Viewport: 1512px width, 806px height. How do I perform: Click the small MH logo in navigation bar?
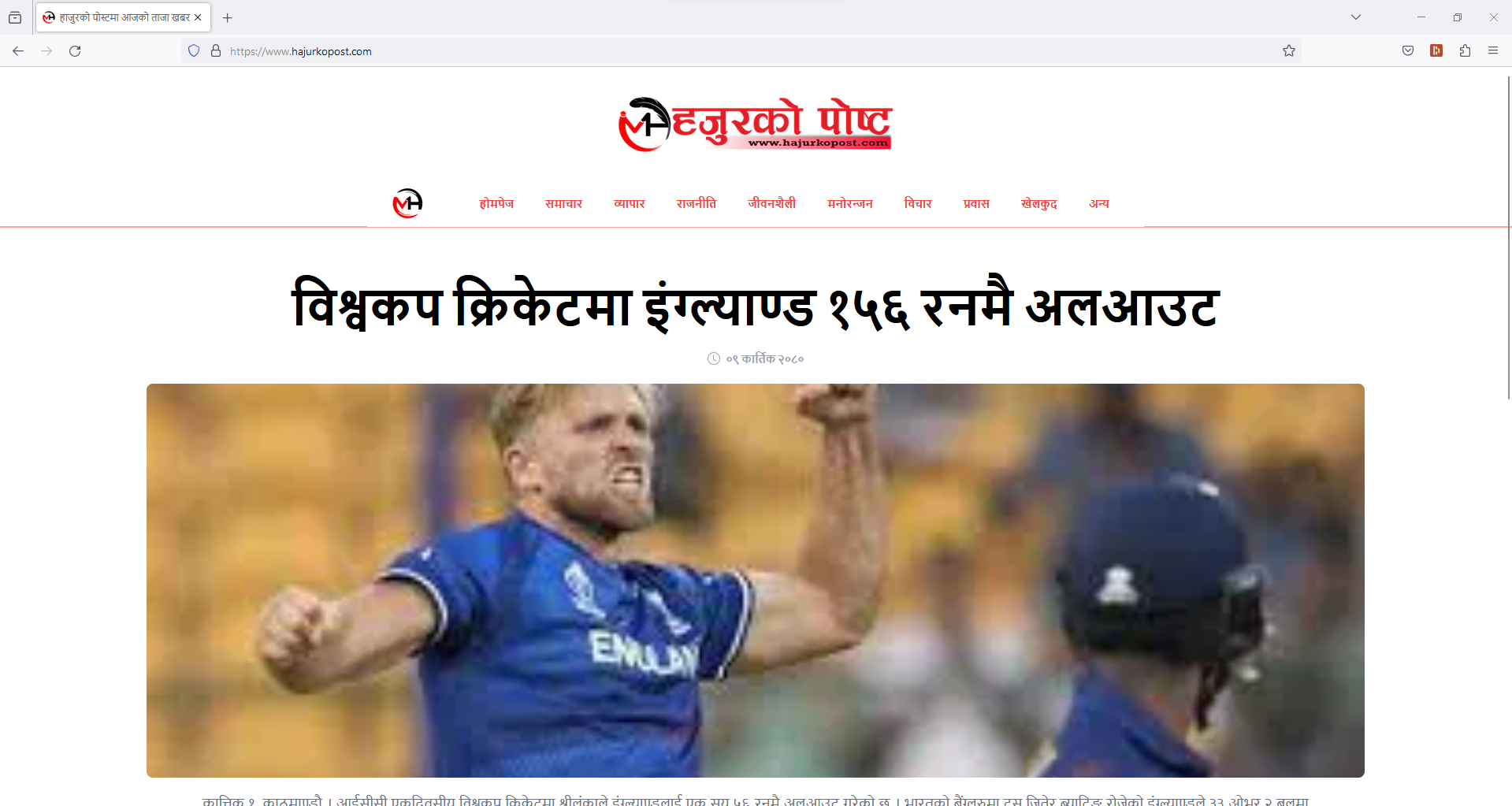click(x=407, y=203)
